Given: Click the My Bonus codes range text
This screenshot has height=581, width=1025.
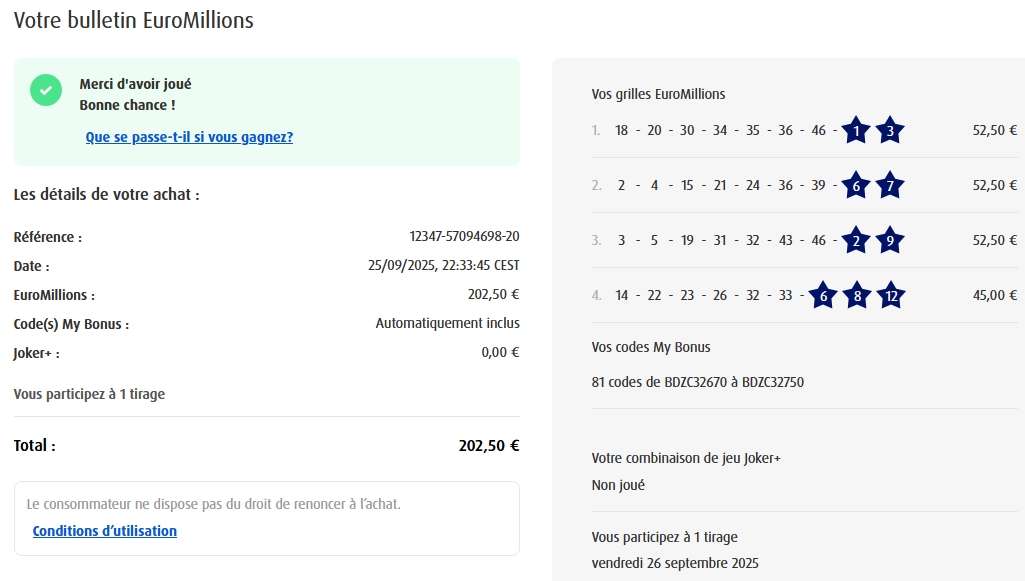Looking at the screenshot, I should [x=698, y=382].
